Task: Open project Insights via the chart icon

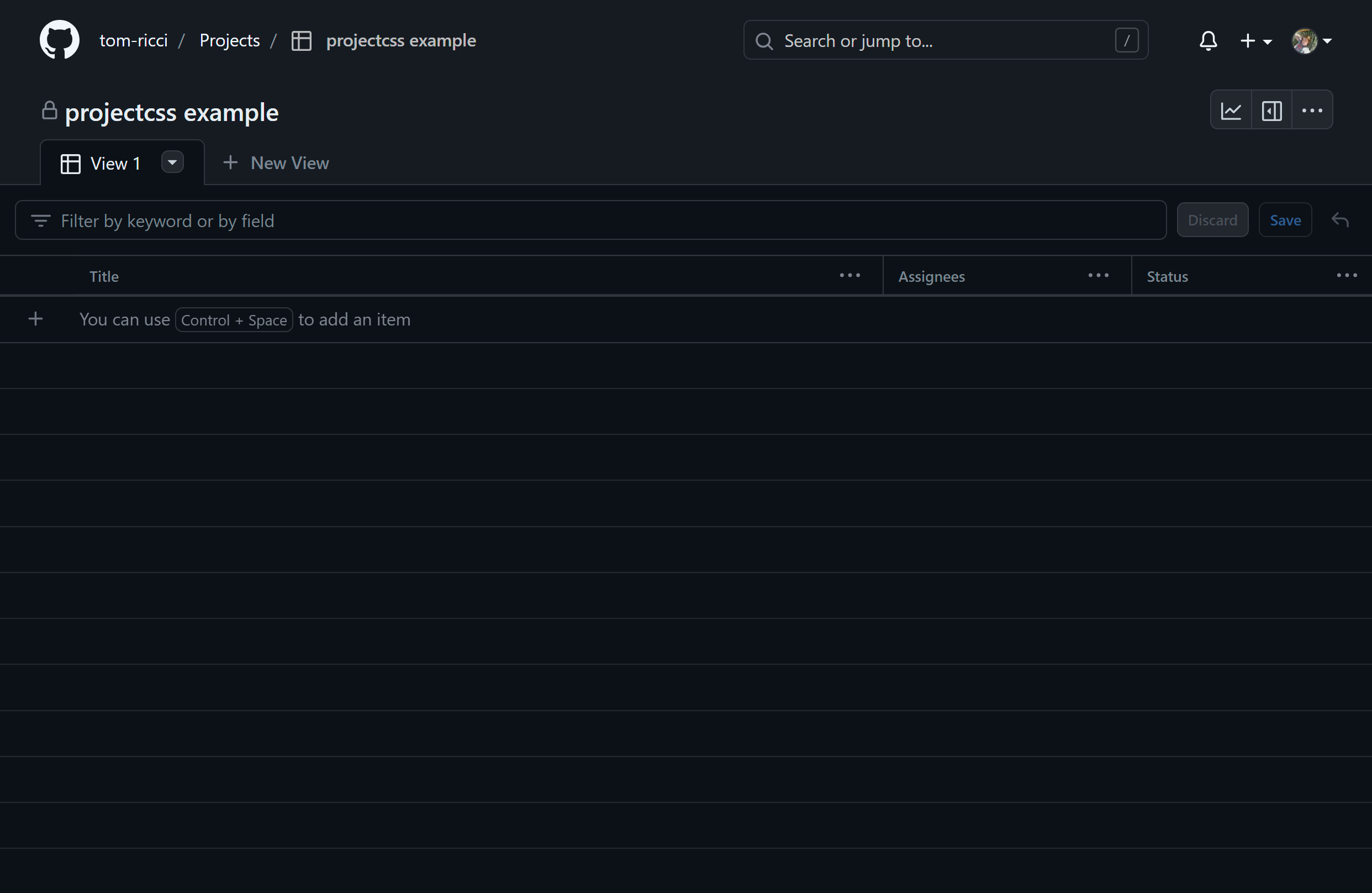Action: 1231,109
